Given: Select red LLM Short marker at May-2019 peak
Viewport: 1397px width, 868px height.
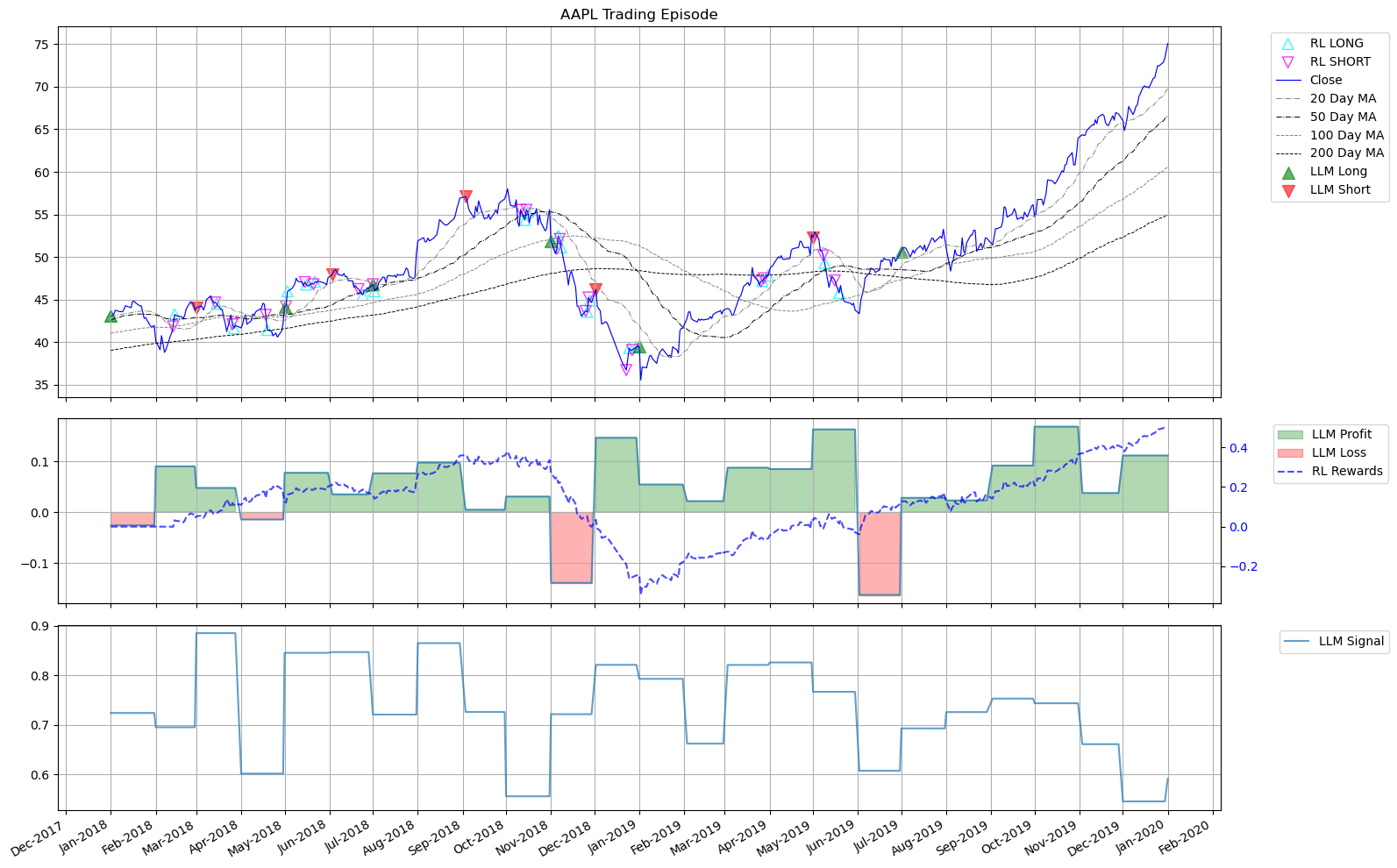Looking at the screenshot, I should tap(813, 238).
